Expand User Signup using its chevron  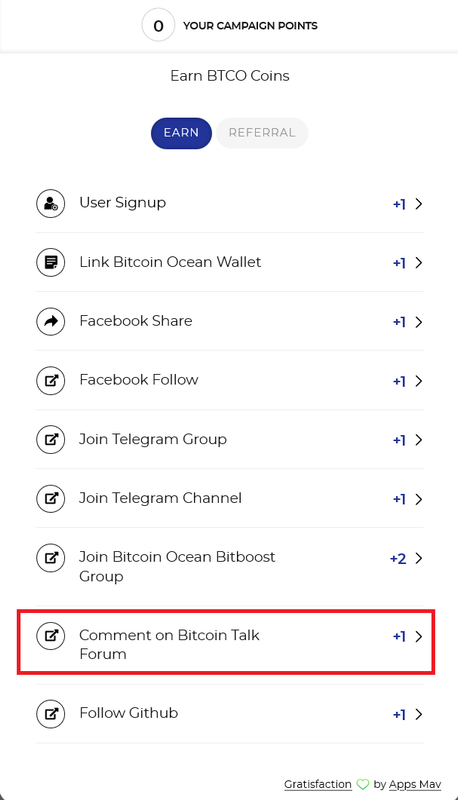coord(419,204)
